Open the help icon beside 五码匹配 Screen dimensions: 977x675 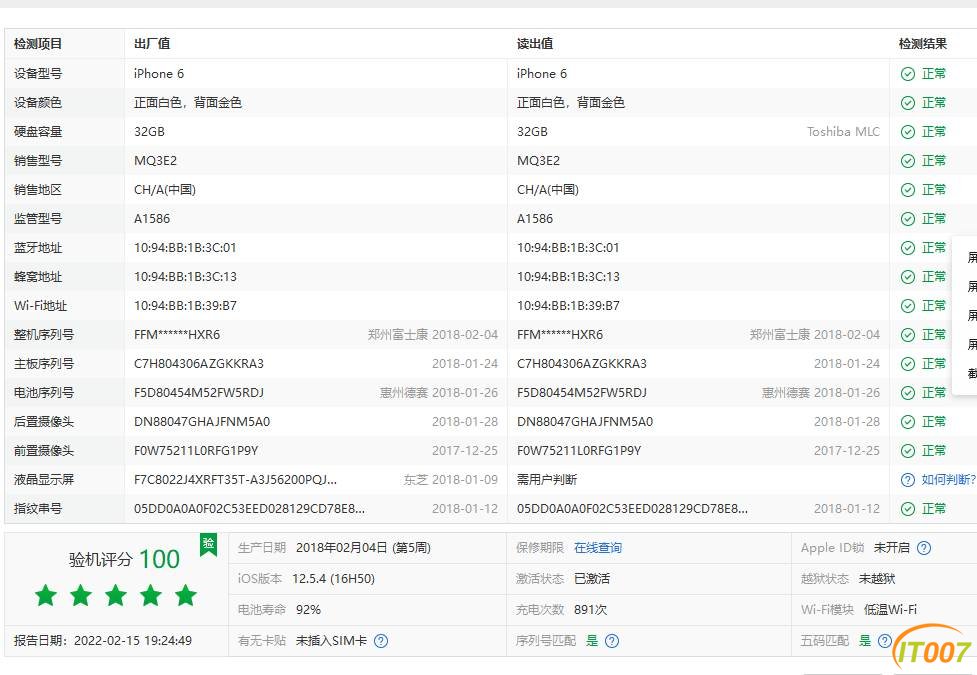(x=885, y=641)
